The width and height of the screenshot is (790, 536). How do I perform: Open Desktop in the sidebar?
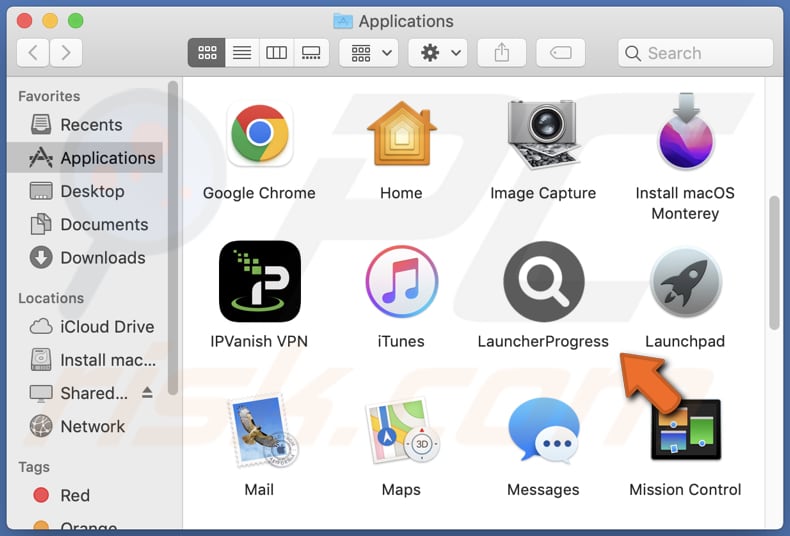click(x=86, y=191)
